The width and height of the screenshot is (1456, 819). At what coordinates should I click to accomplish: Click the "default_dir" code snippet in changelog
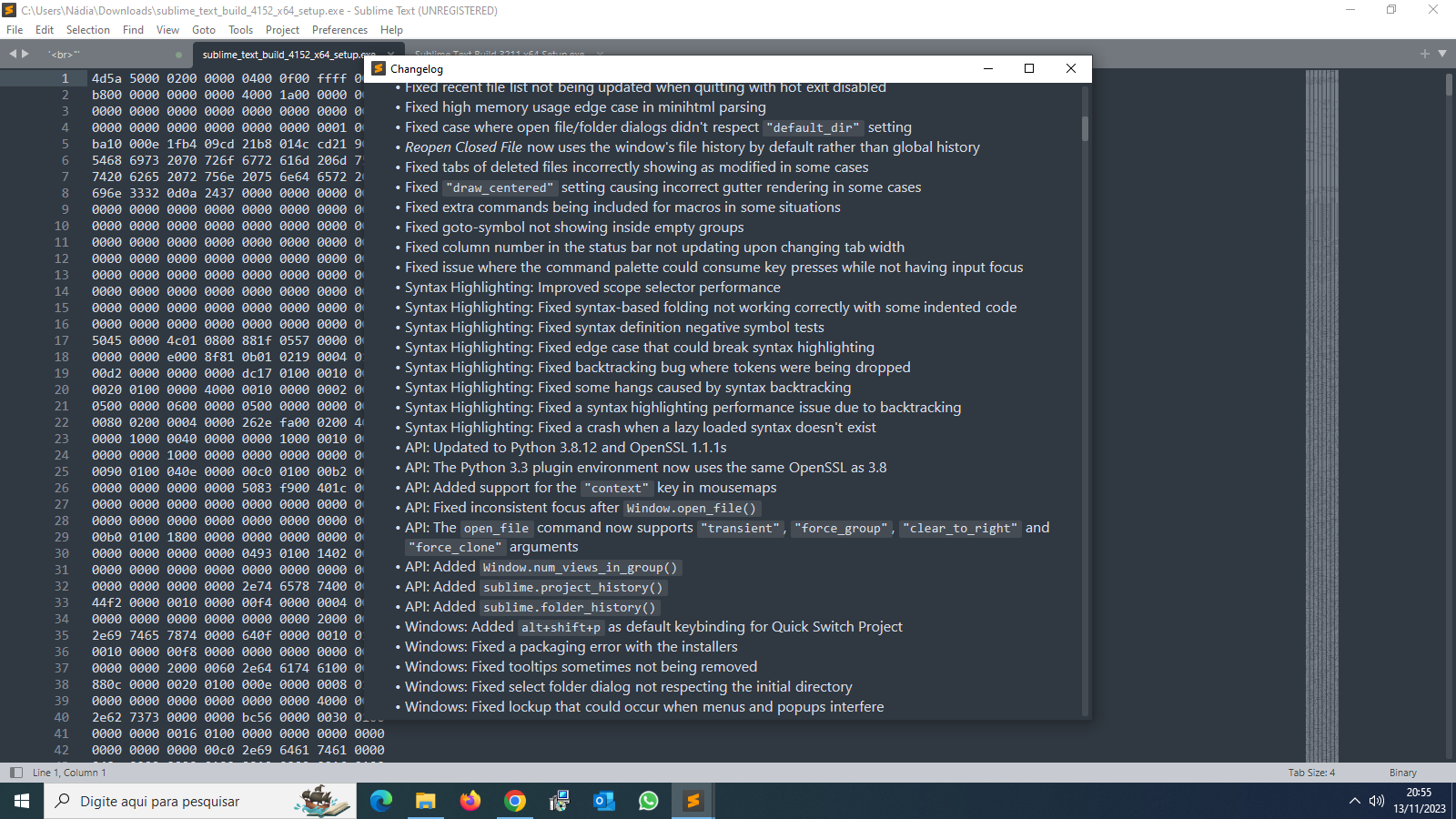pyautogui.click(x=814, y=127)
